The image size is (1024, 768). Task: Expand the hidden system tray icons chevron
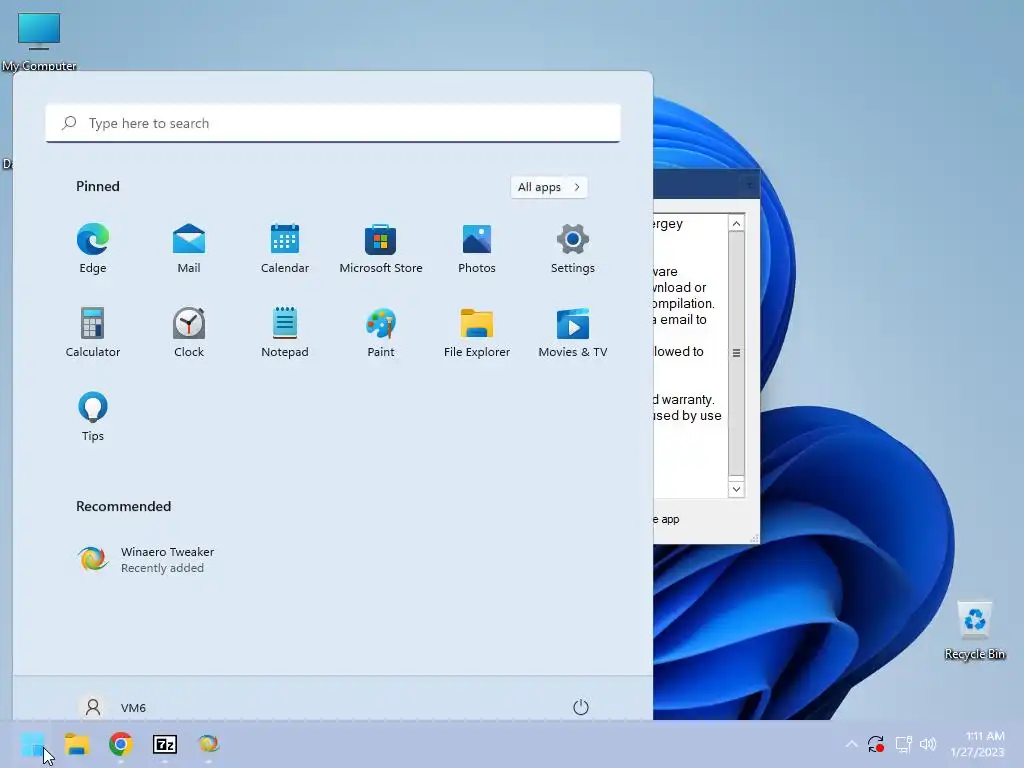click(x=851, y=744)
